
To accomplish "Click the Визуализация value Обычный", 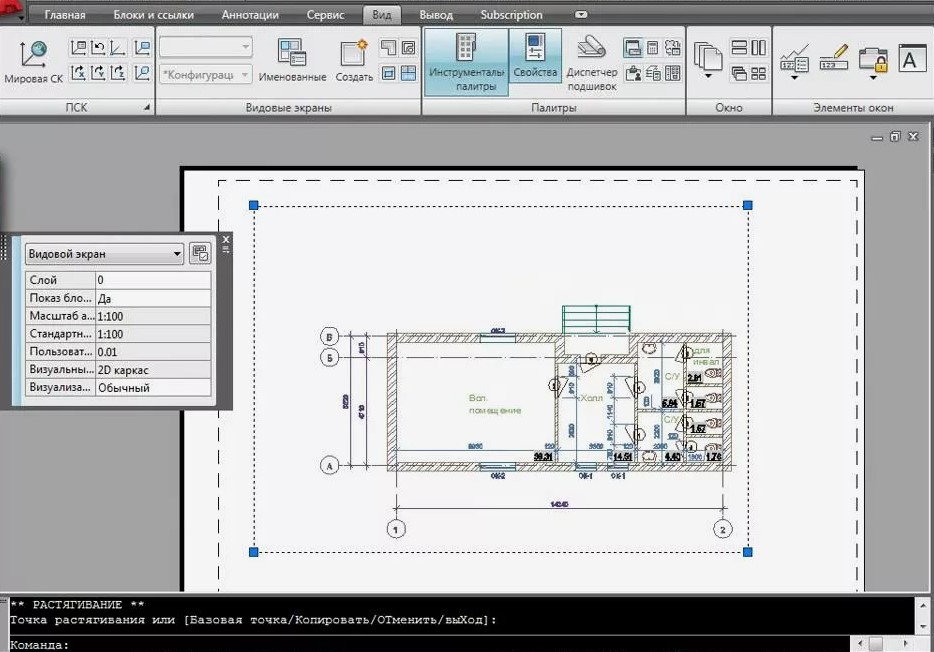I will point(153,388).
